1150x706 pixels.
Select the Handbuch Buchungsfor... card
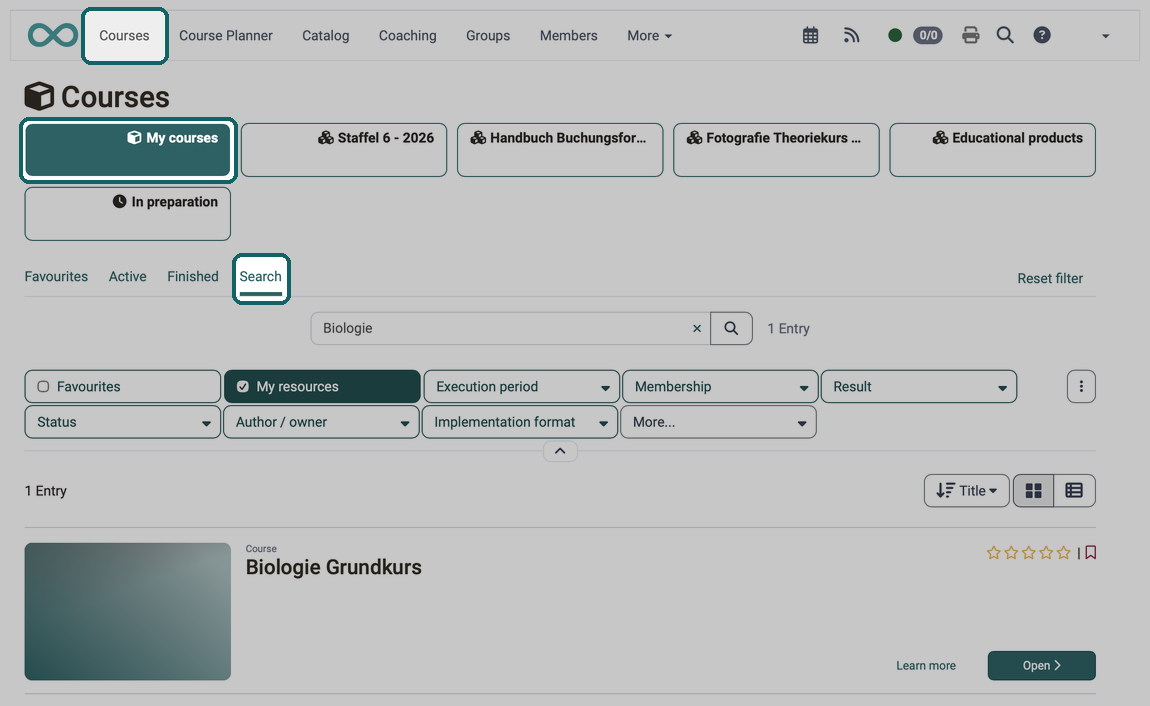click(560, 150)
